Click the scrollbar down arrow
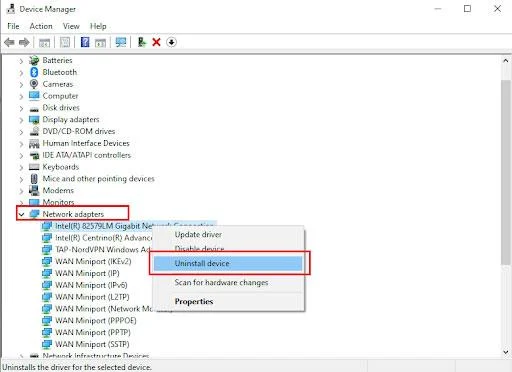This screenshot has height=372, width=512. (x=506, y=352)
